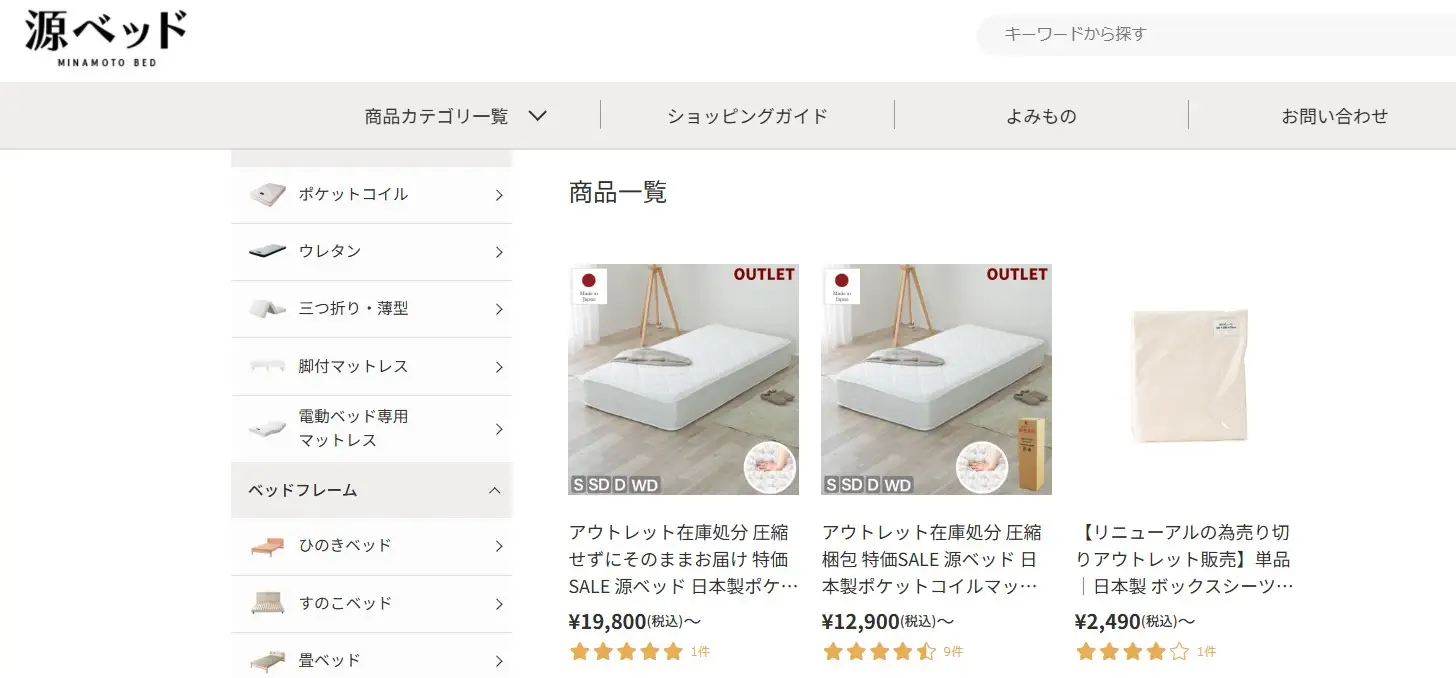This screenshot has height=678, width=1456.
Task: Collapse the ベッドフレーム section
Action: click(494, 490)
